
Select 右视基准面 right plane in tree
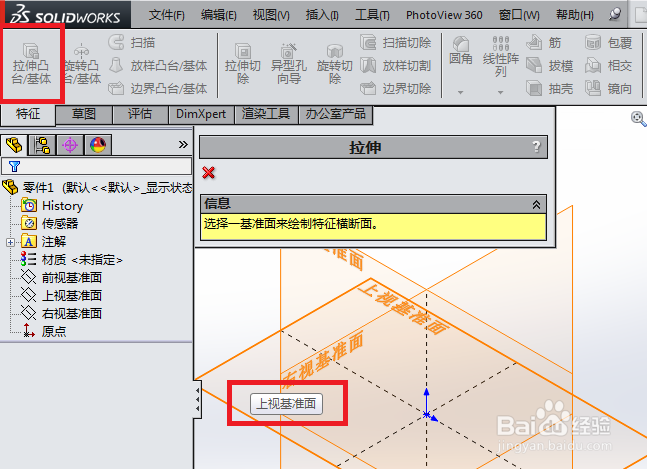(x=61, y=313)
